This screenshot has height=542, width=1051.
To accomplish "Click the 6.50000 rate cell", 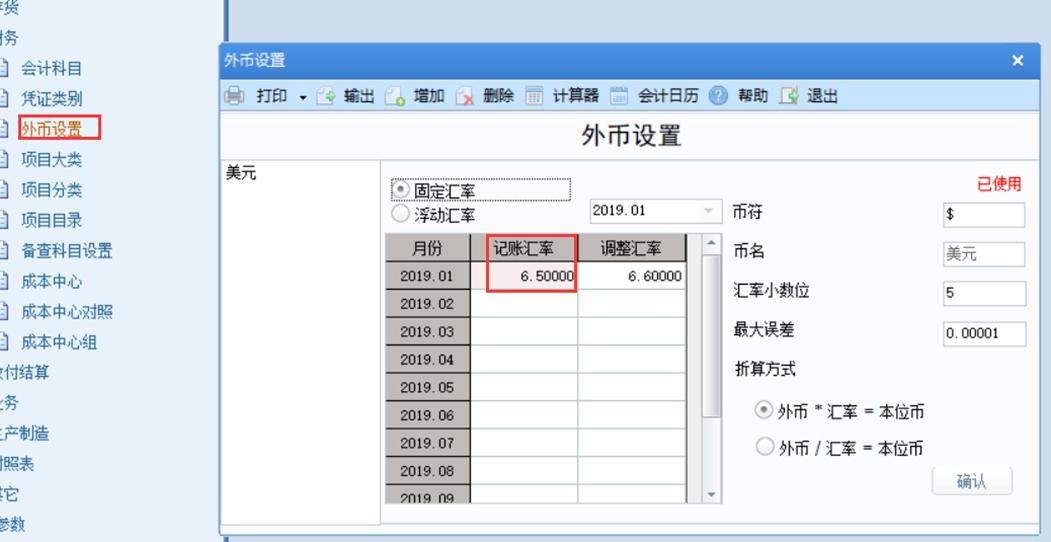I will click(x=524, y=276).
